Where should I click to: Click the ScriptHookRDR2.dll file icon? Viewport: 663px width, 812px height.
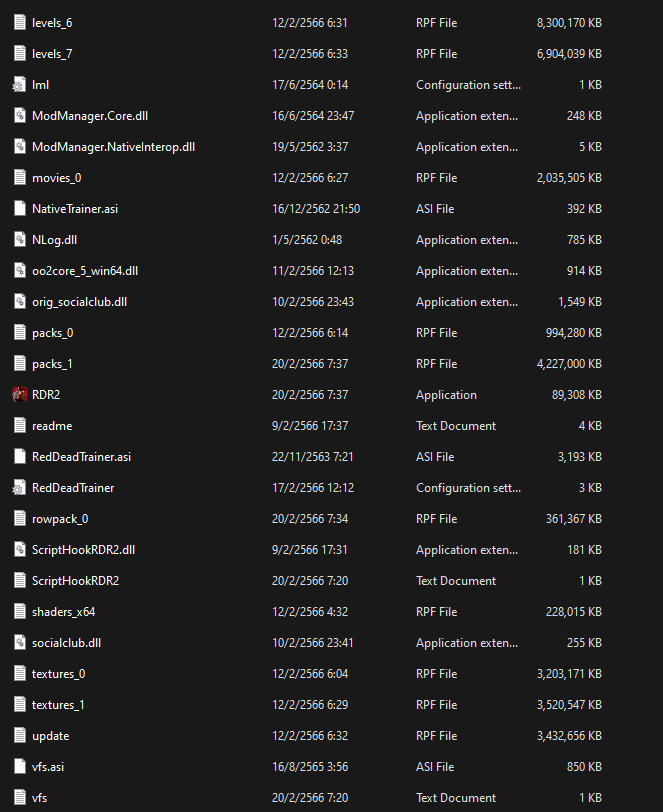(18, 550)
